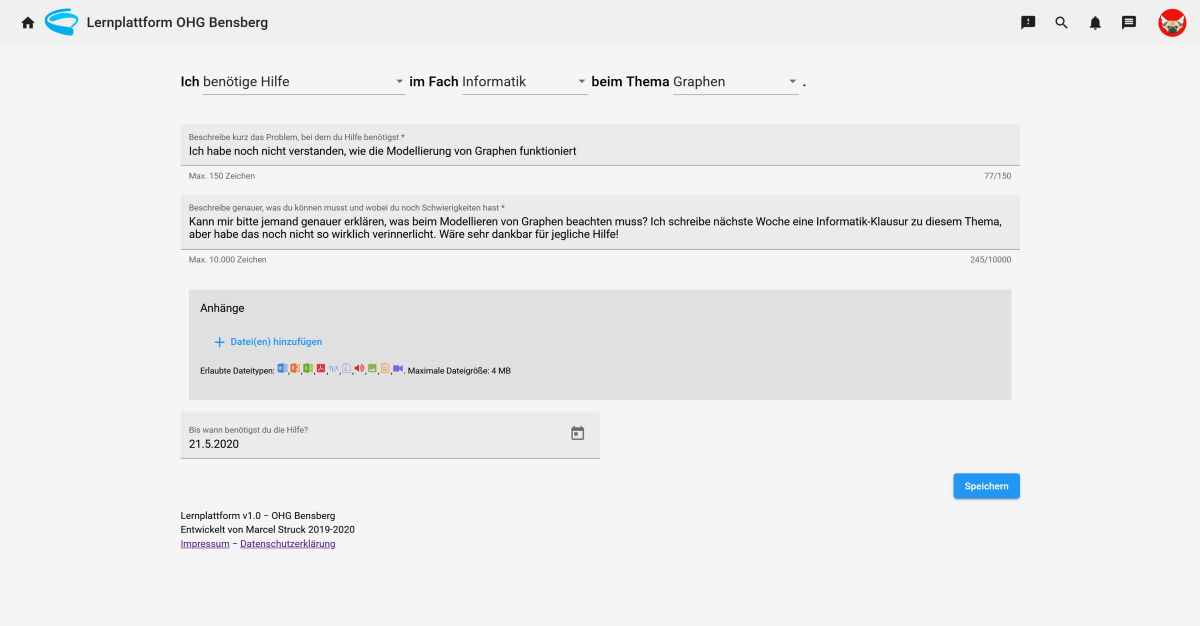Open the Impressum link

click(204, 544)
